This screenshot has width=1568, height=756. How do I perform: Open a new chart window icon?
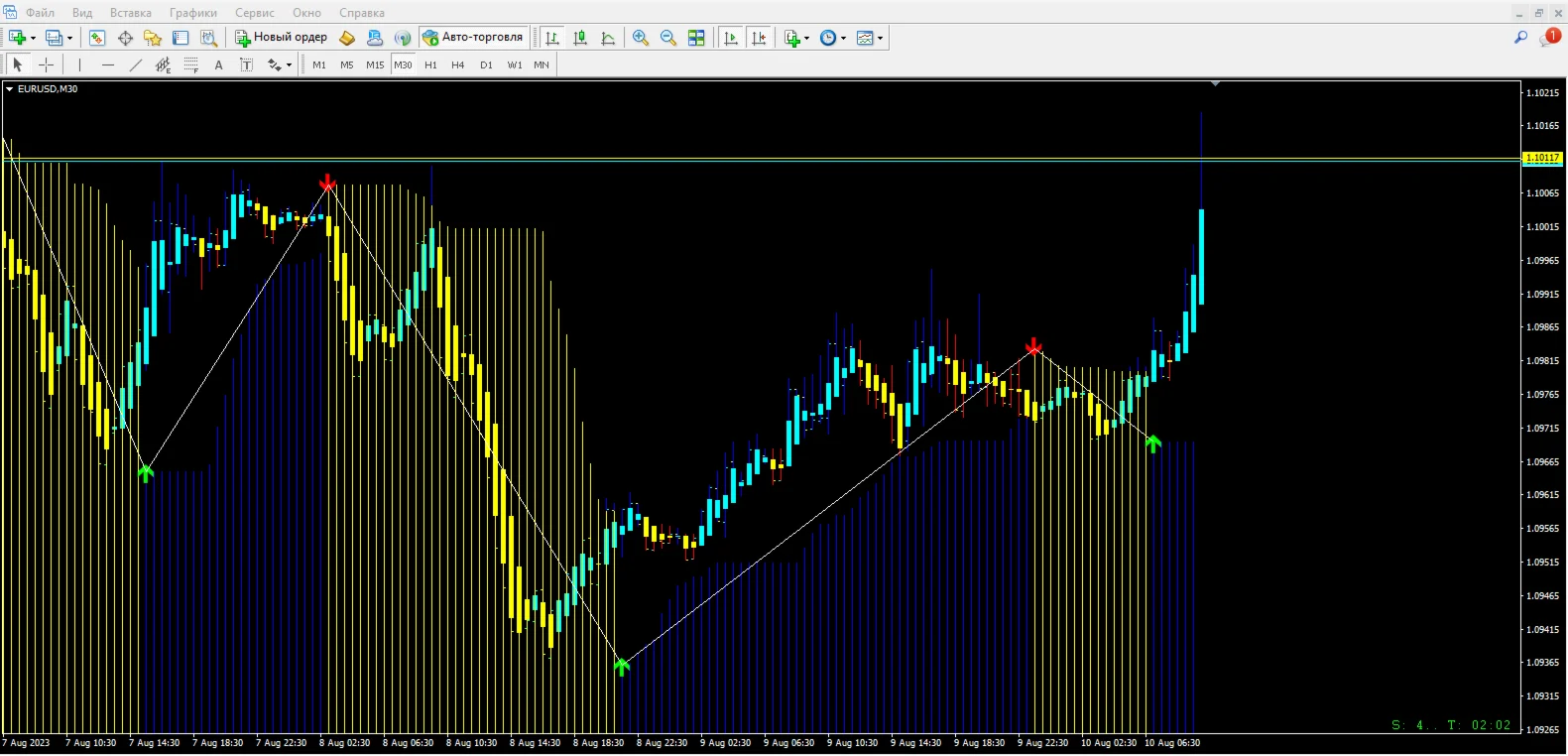[x=17, y=38]
